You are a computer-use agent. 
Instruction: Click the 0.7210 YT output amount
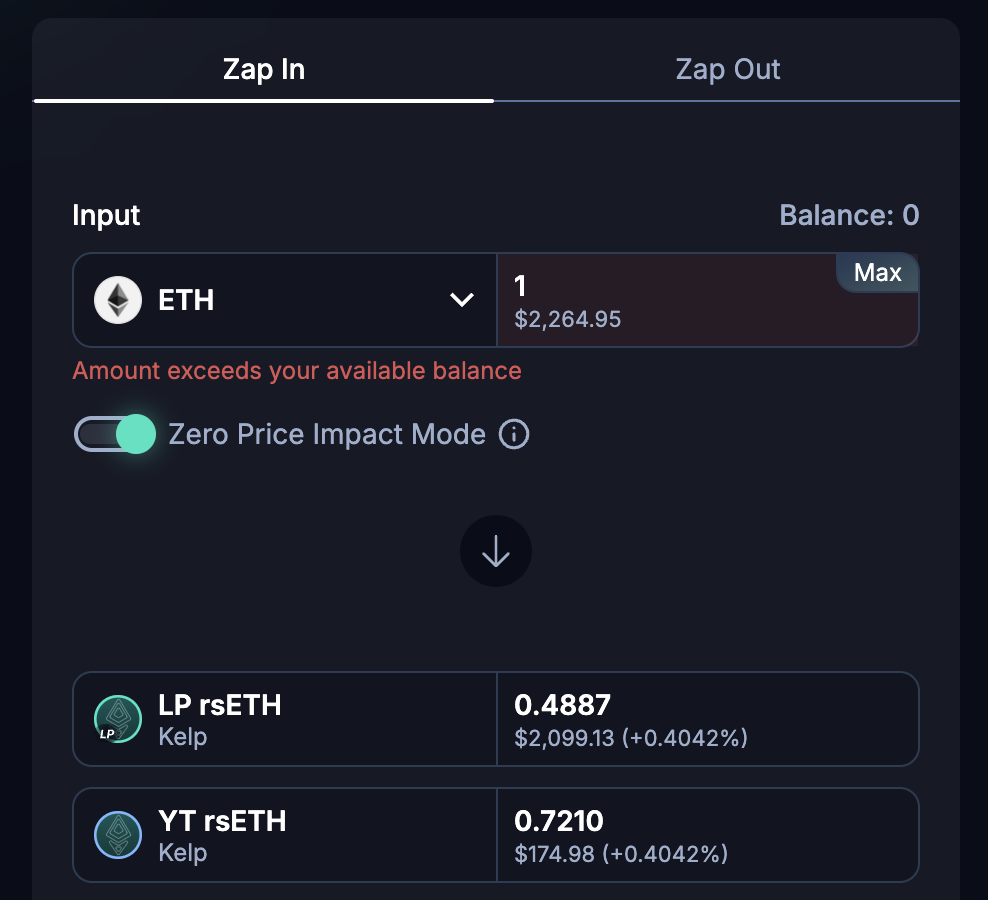point(559,822)
